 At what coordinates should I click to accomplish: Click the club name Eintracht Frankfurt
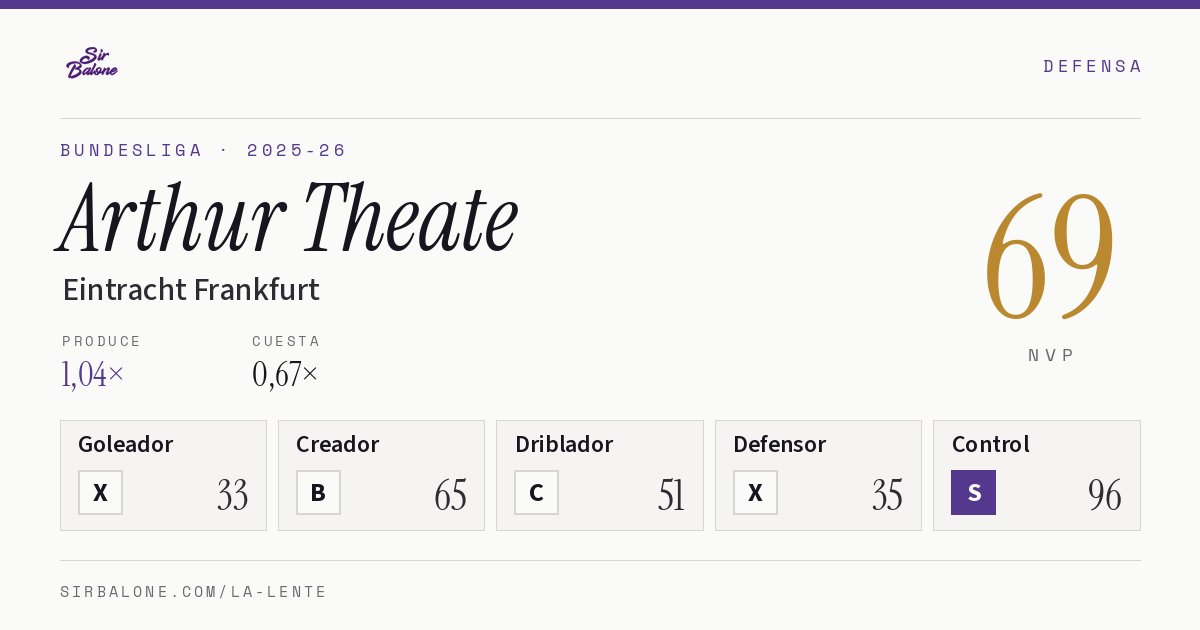pos(191,290)
